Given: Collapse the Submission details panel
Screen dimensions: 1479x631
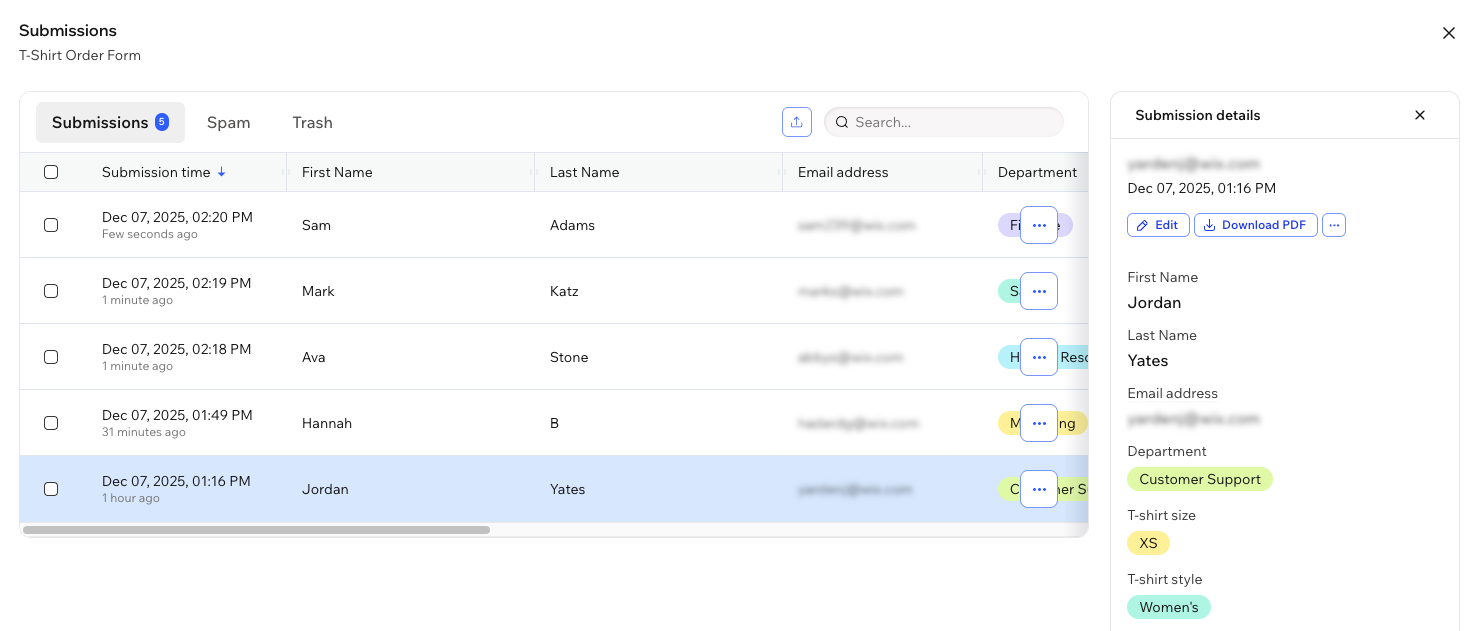Looking at the screenshot, I should tap(1420, 115).
